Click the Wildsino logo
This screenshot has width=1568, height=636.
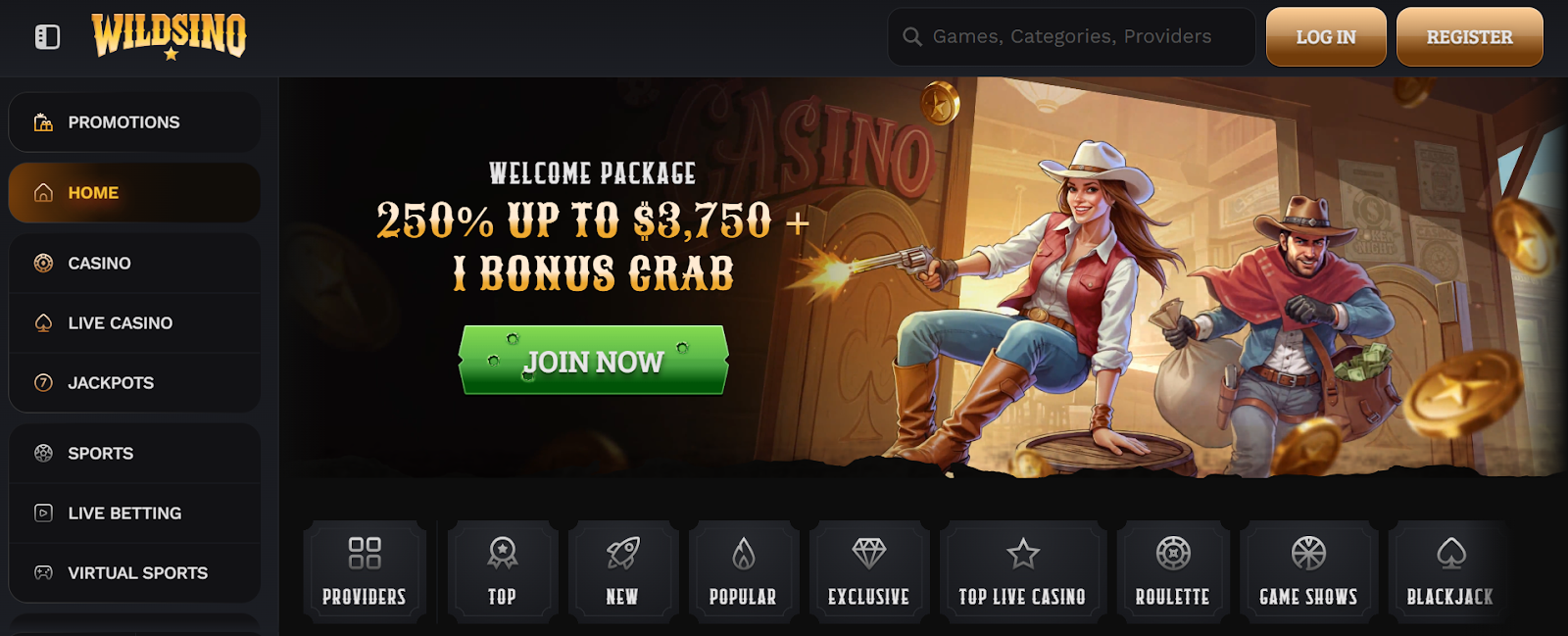pyautogui.click(x=169, y=36)
